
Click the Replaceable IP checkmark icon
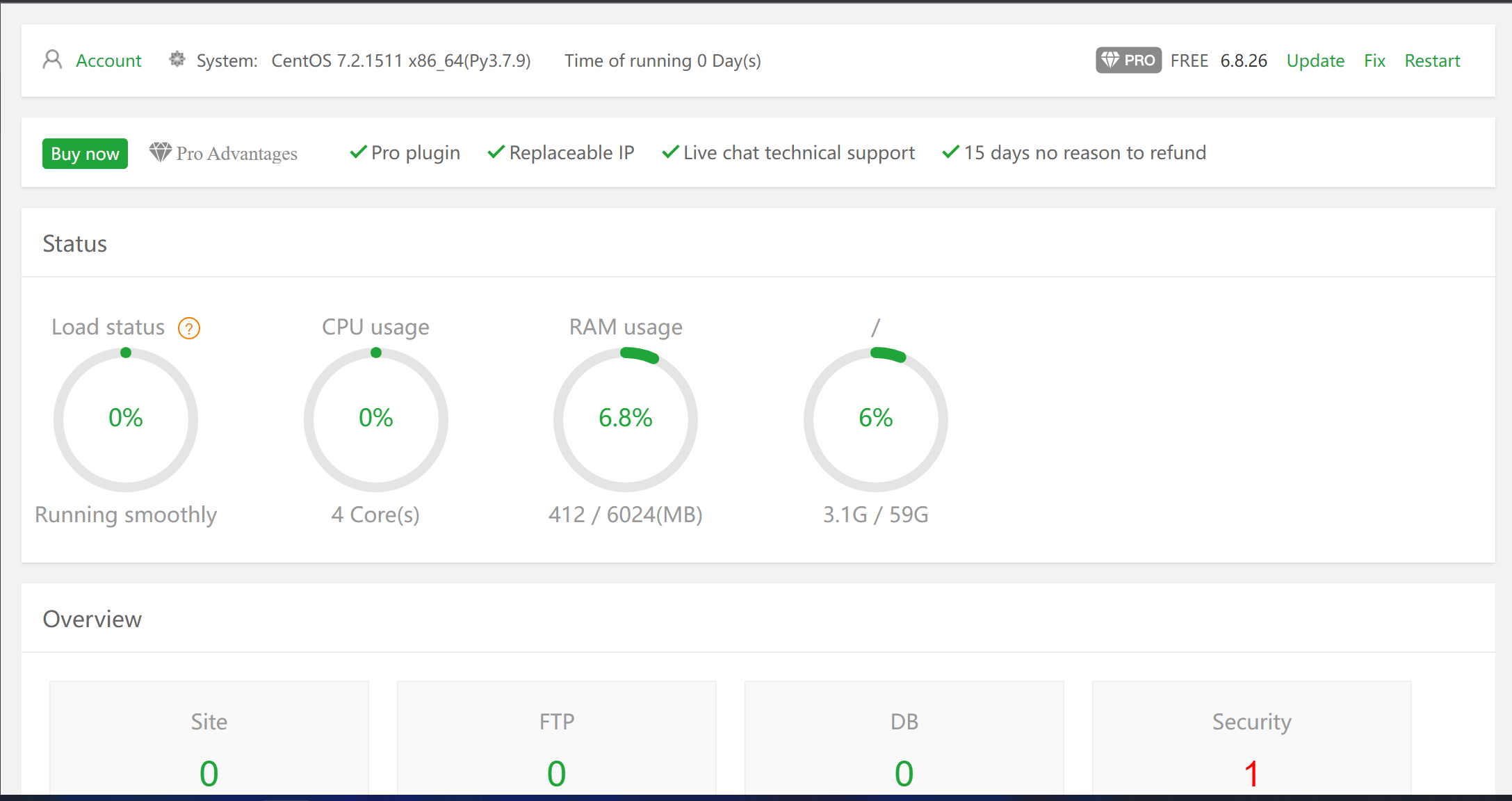tap(496, 152)
